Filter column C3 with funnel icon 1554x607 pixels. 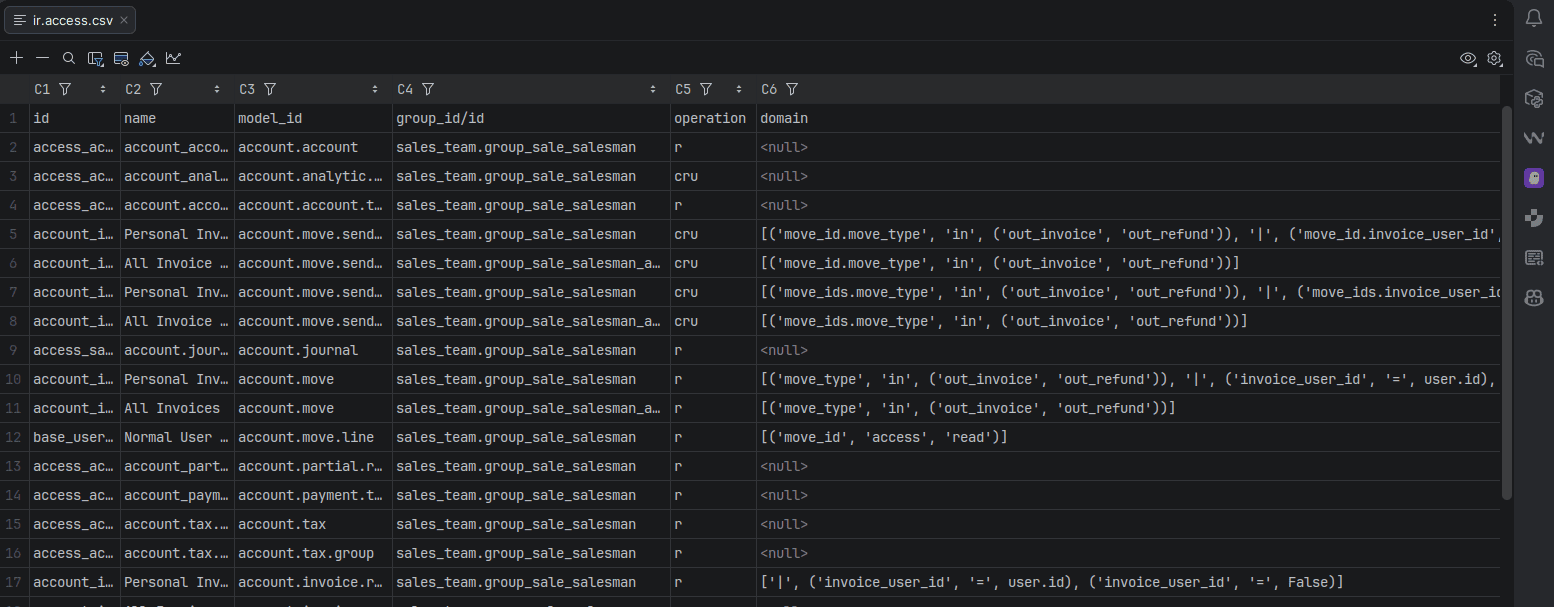click(270, 89)
